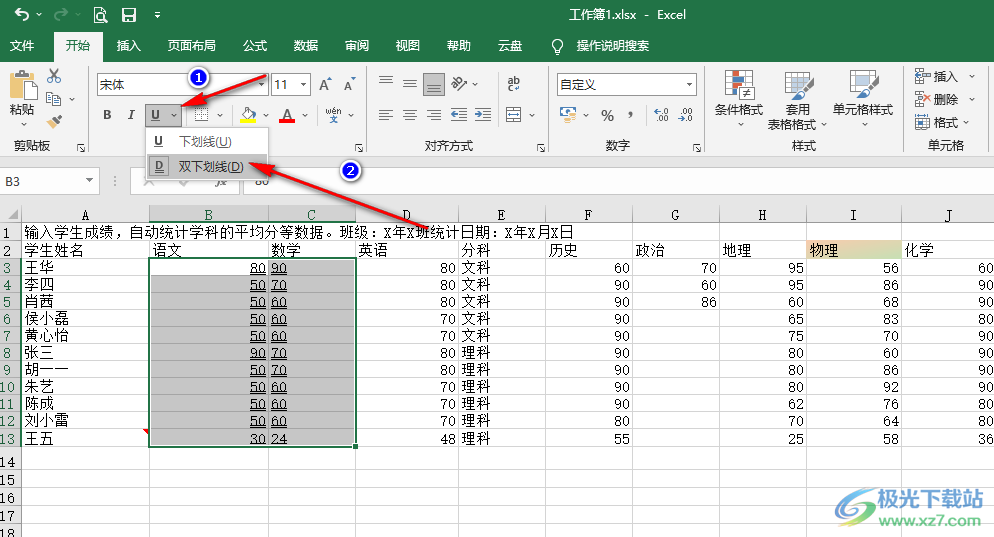Click the Redo icon in quick access toolbar
Screen dimensions: 994x537
point(61,14)
